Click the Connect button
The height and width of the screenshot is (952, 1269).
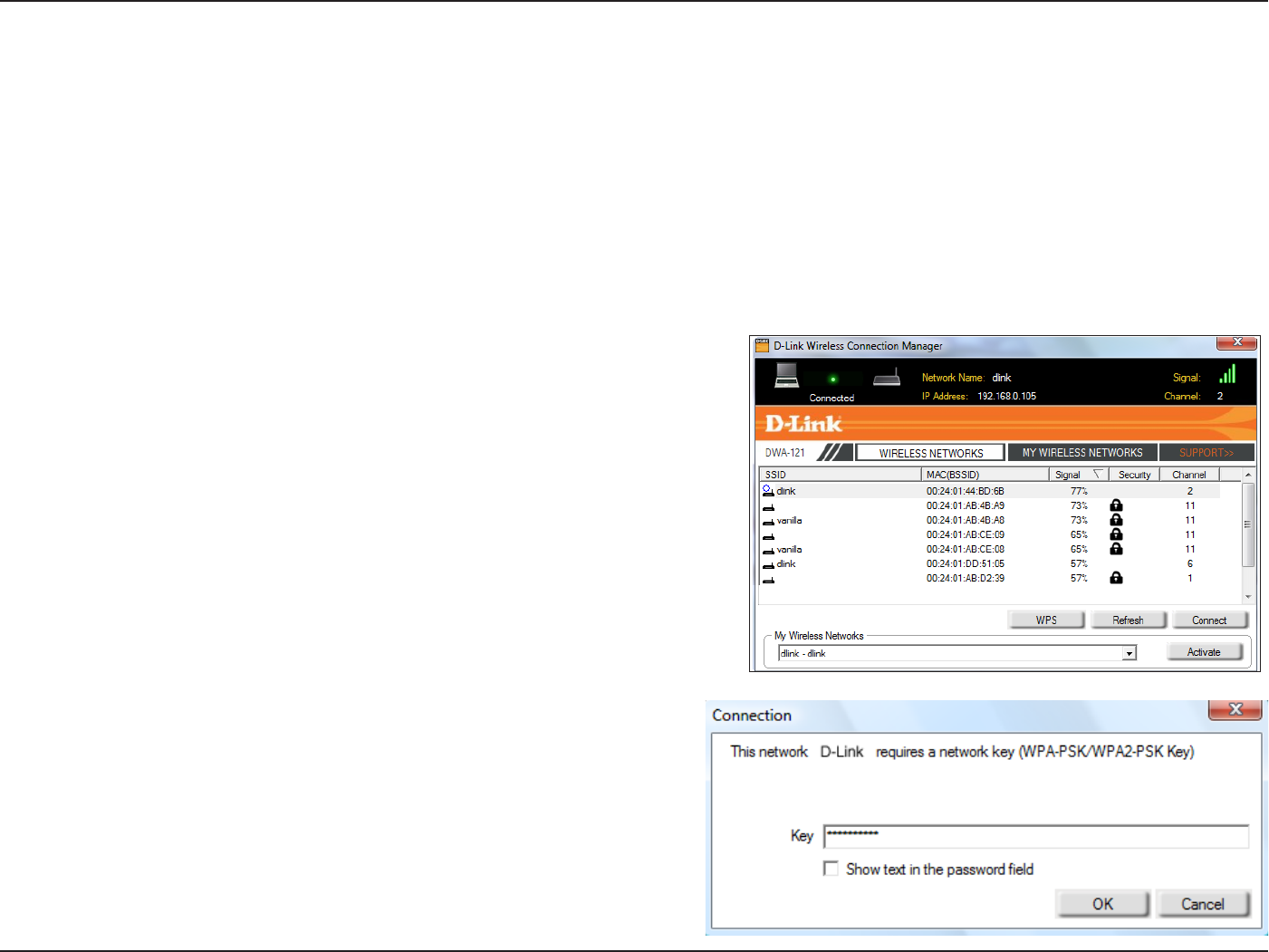pyautogui.click(x=1209, y=620)
